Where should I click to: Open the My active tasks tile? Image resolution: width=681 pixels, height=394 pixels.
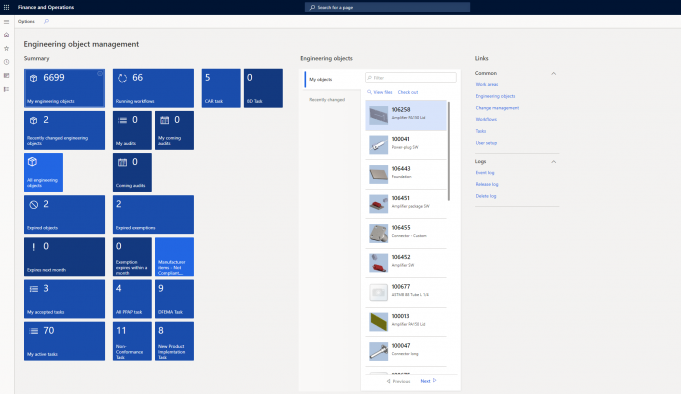pyautogui.click(x=64, y=341)
